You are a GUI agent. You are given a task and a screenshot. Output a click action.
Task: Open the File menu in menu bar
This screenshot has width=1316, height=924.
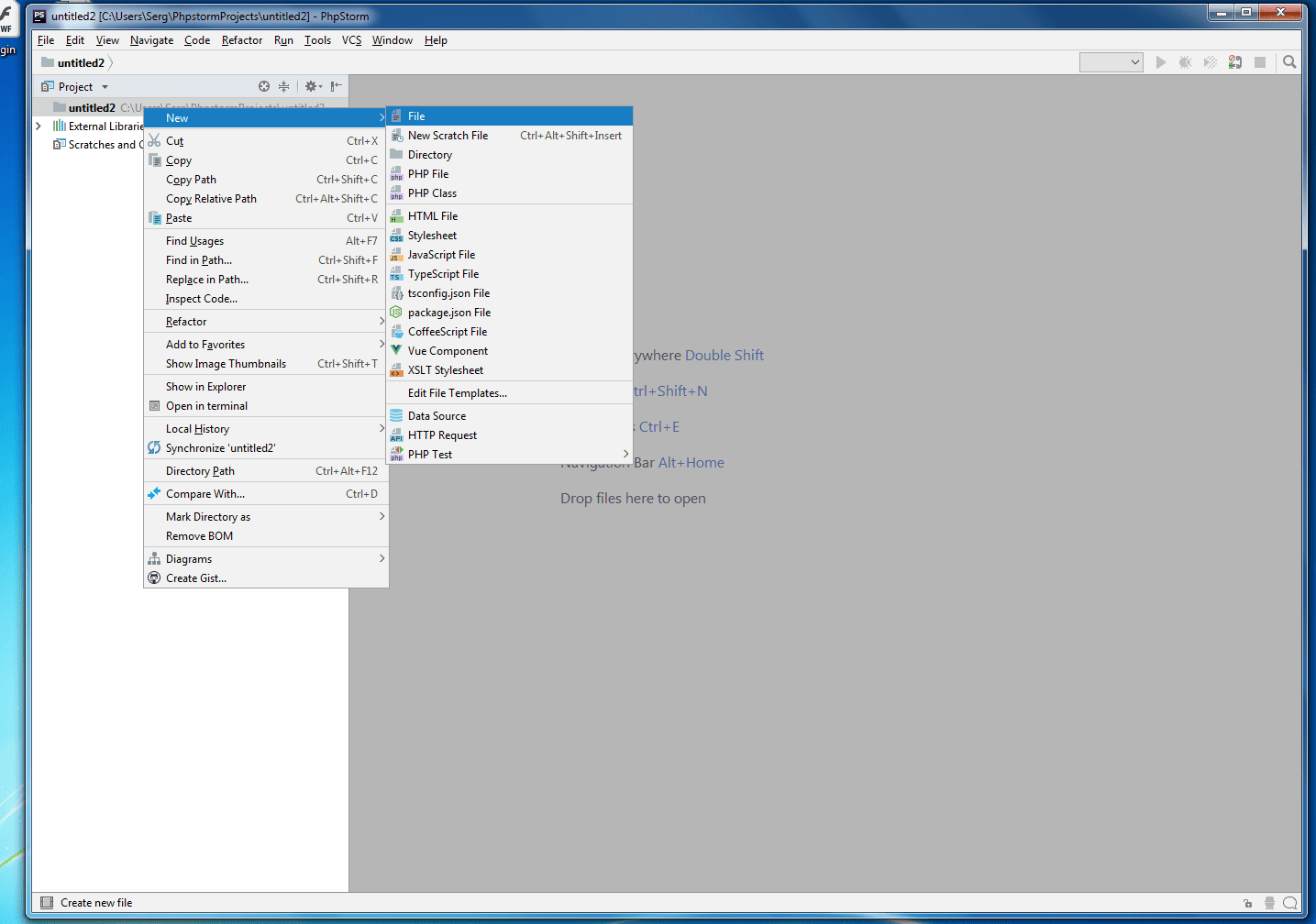pyautogui.click(x=46, y=40)
